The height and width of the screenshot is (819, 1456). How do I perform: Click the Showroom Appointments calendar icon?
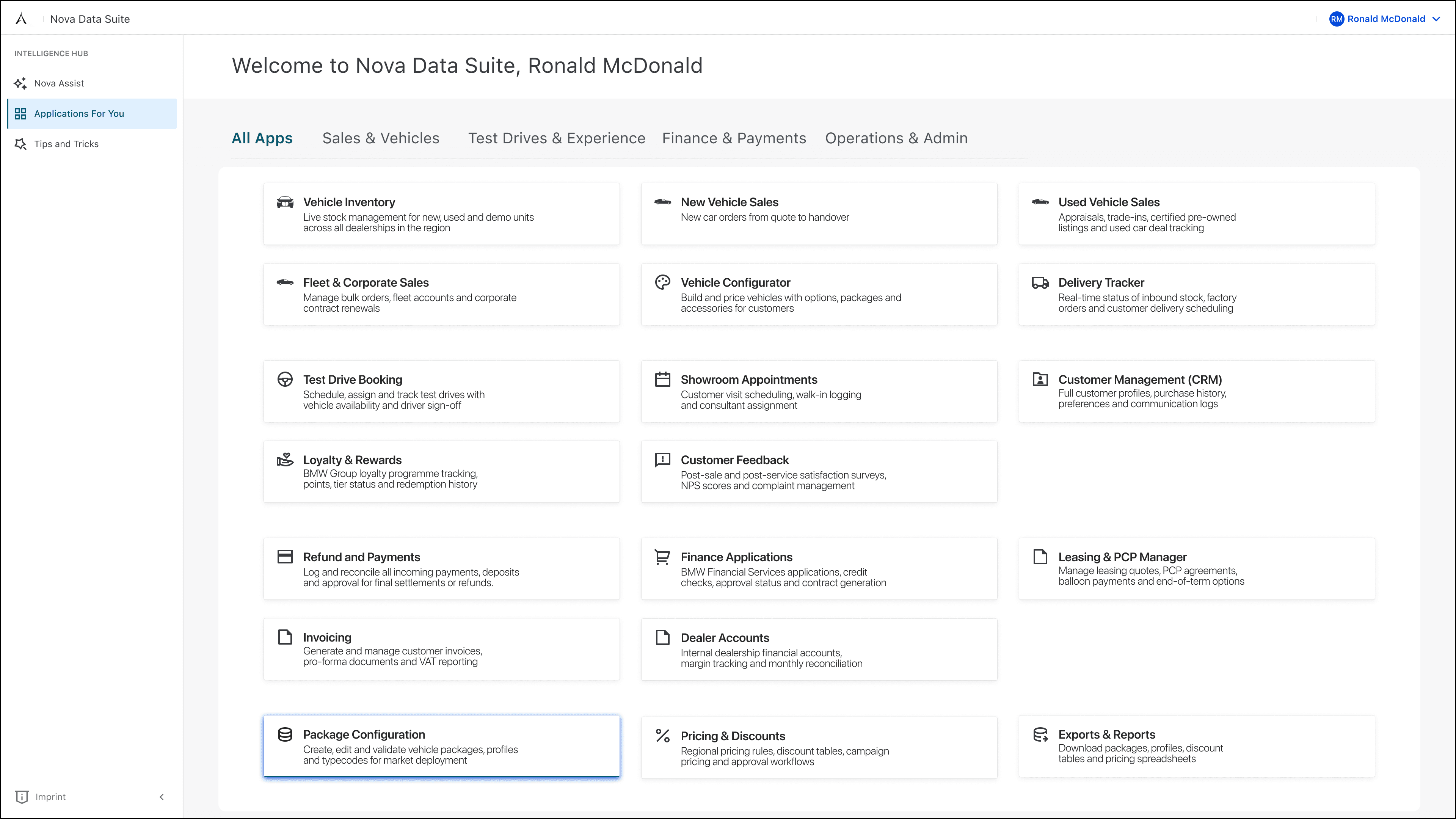point(662,379)
